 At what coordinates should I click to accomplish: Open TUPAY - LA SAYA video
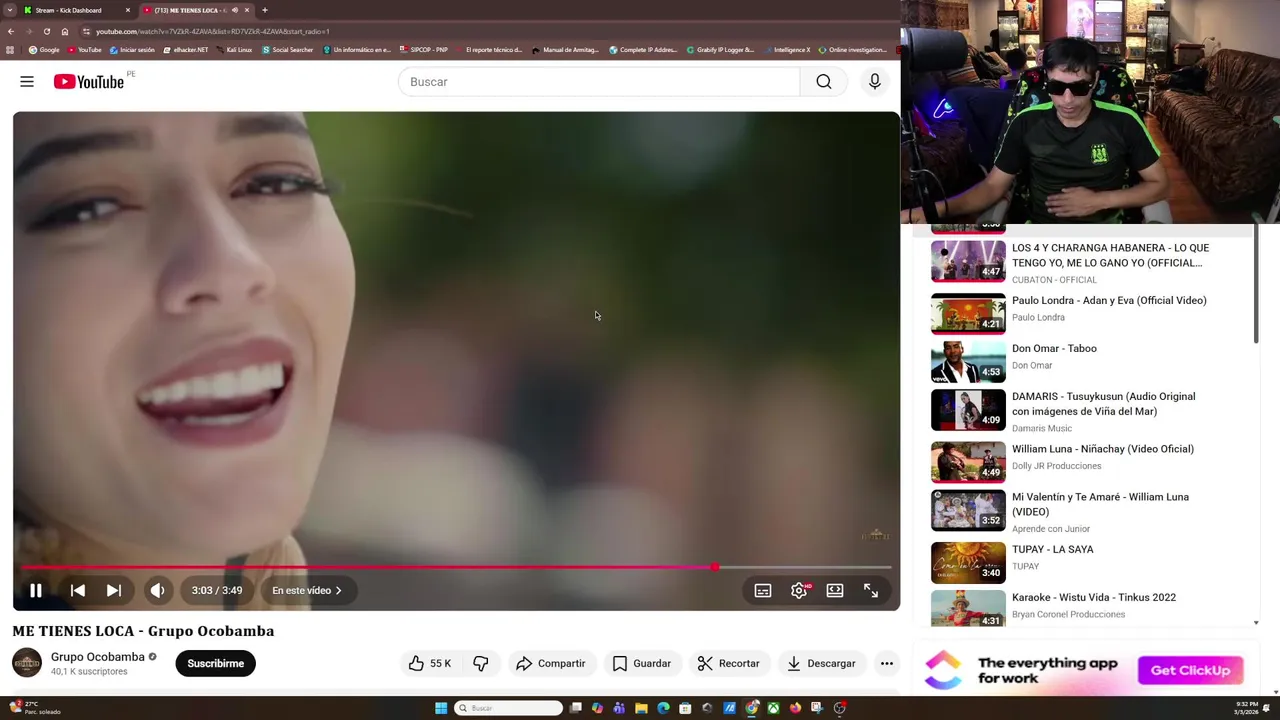pyautogui.click(x=1052, y=550)
